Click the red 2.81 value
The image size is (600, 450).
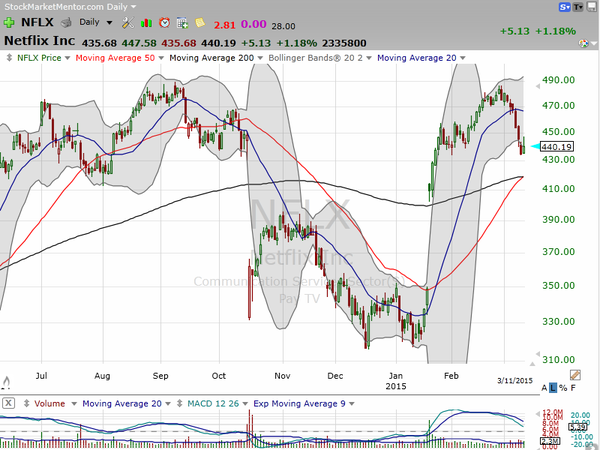pyautogui.click(x=225, y=25)
